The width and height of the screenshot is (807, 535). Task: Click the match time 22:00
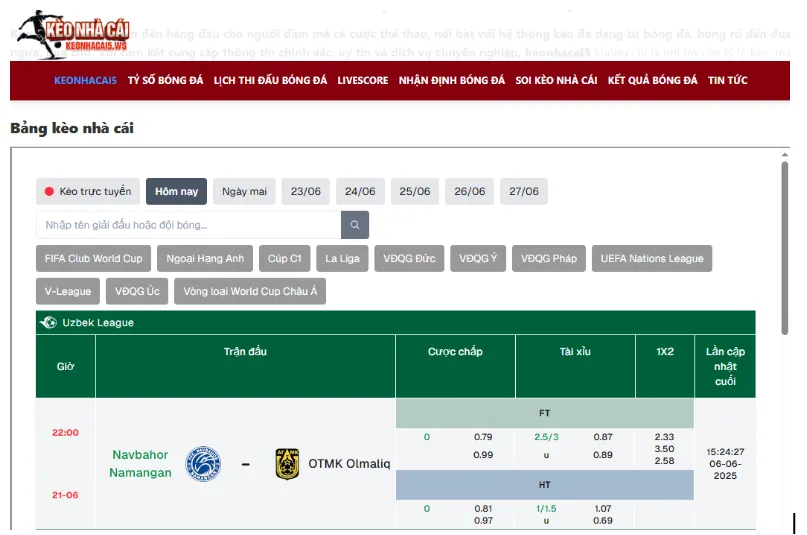click(x=65, y=433)
